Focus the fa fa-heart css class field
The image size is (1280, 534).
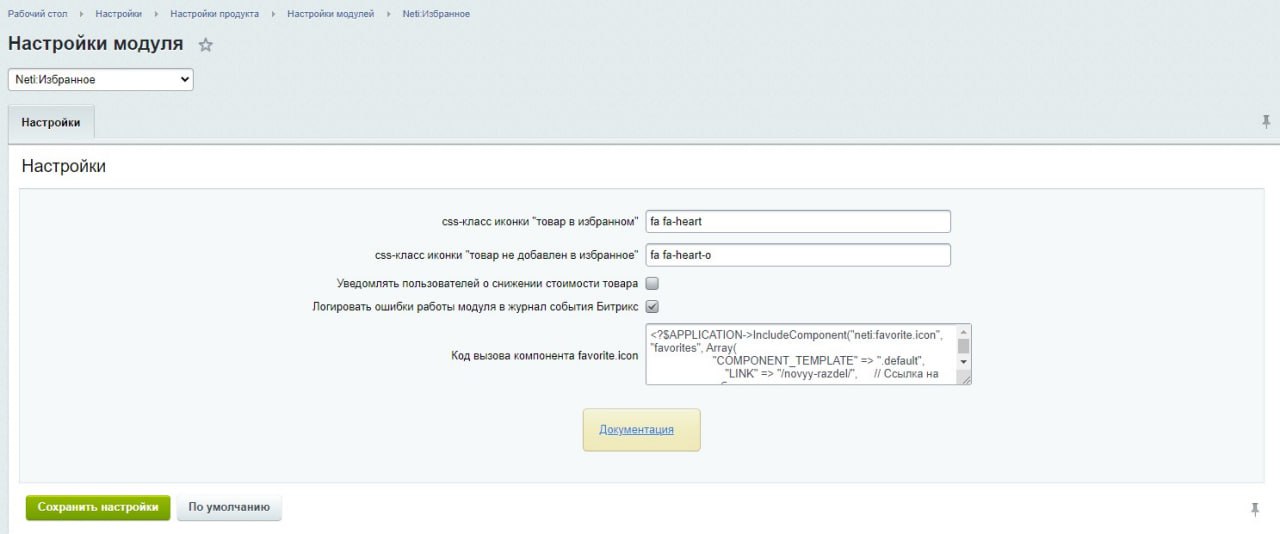pos(798,221)
